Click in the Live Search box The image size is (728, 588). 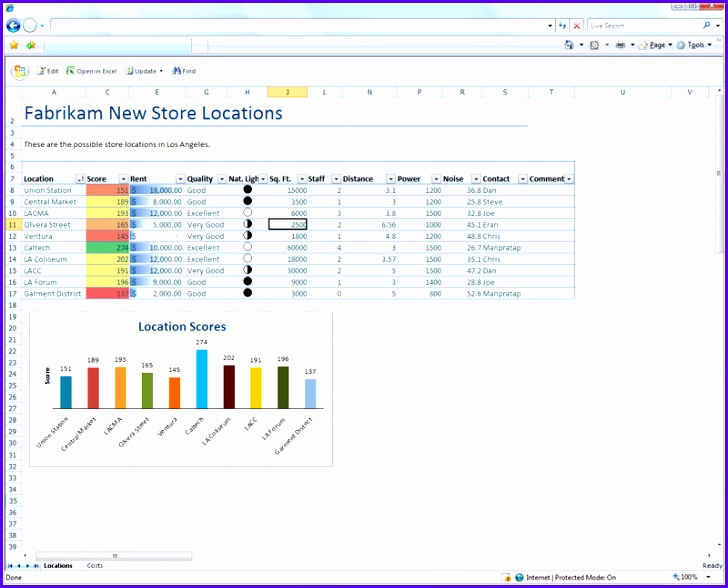point(644,26)
